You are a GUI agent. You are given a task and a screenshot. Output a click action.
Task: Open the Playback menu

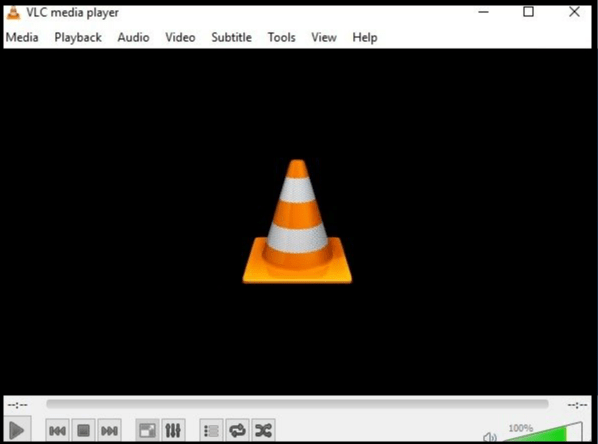pyautogui.click(x=78, y=37)
